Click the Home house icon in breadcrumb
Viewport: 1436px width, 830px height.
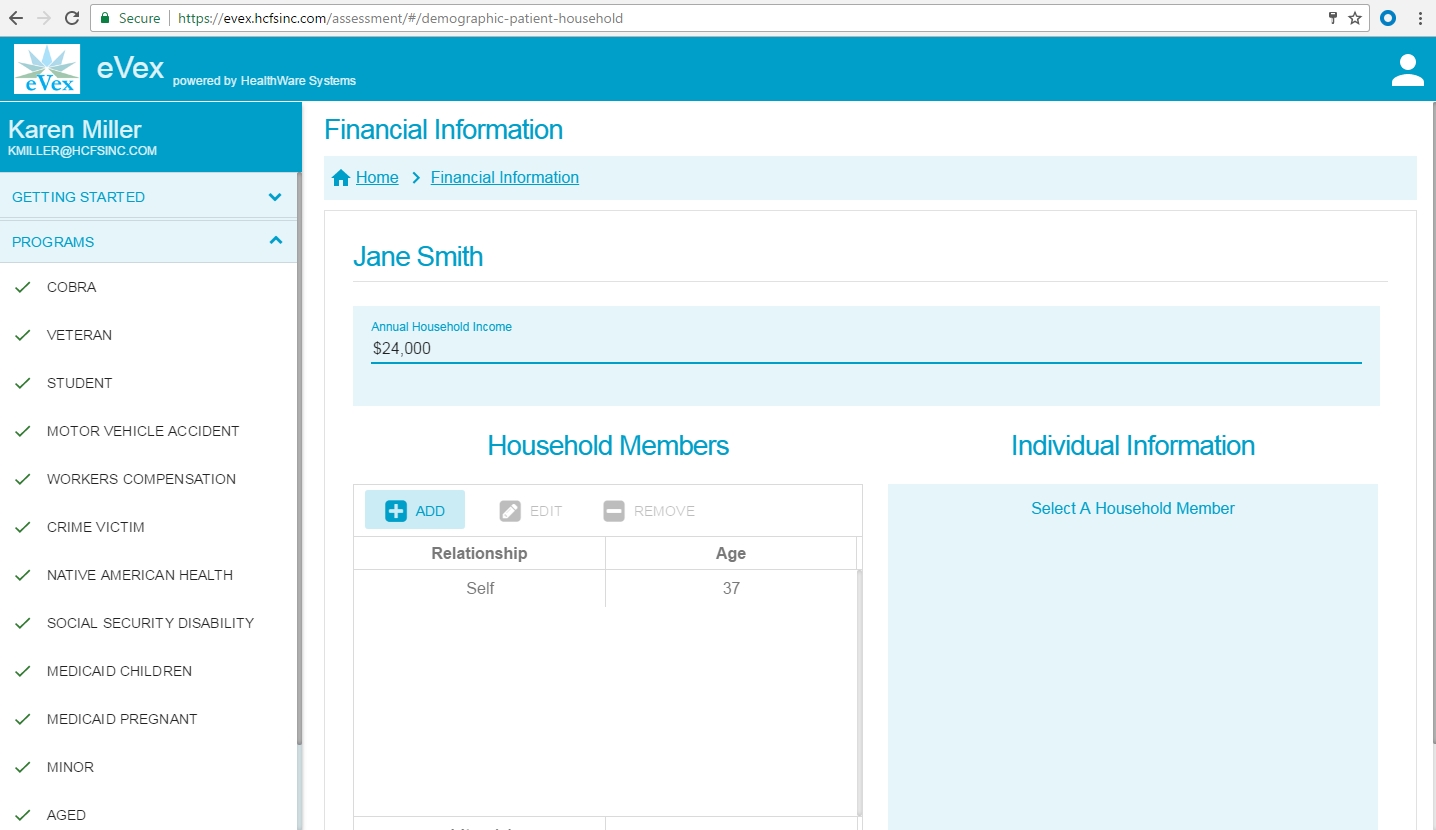point(341,178)
